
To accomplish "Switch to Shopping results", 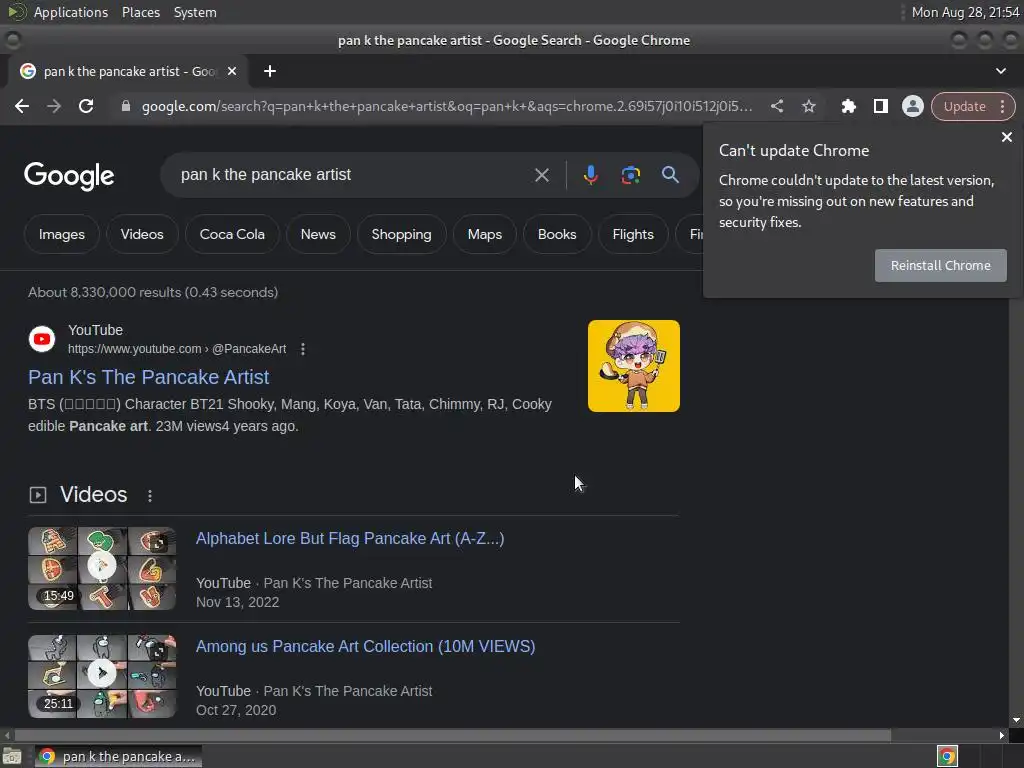I will coord(401,234).
